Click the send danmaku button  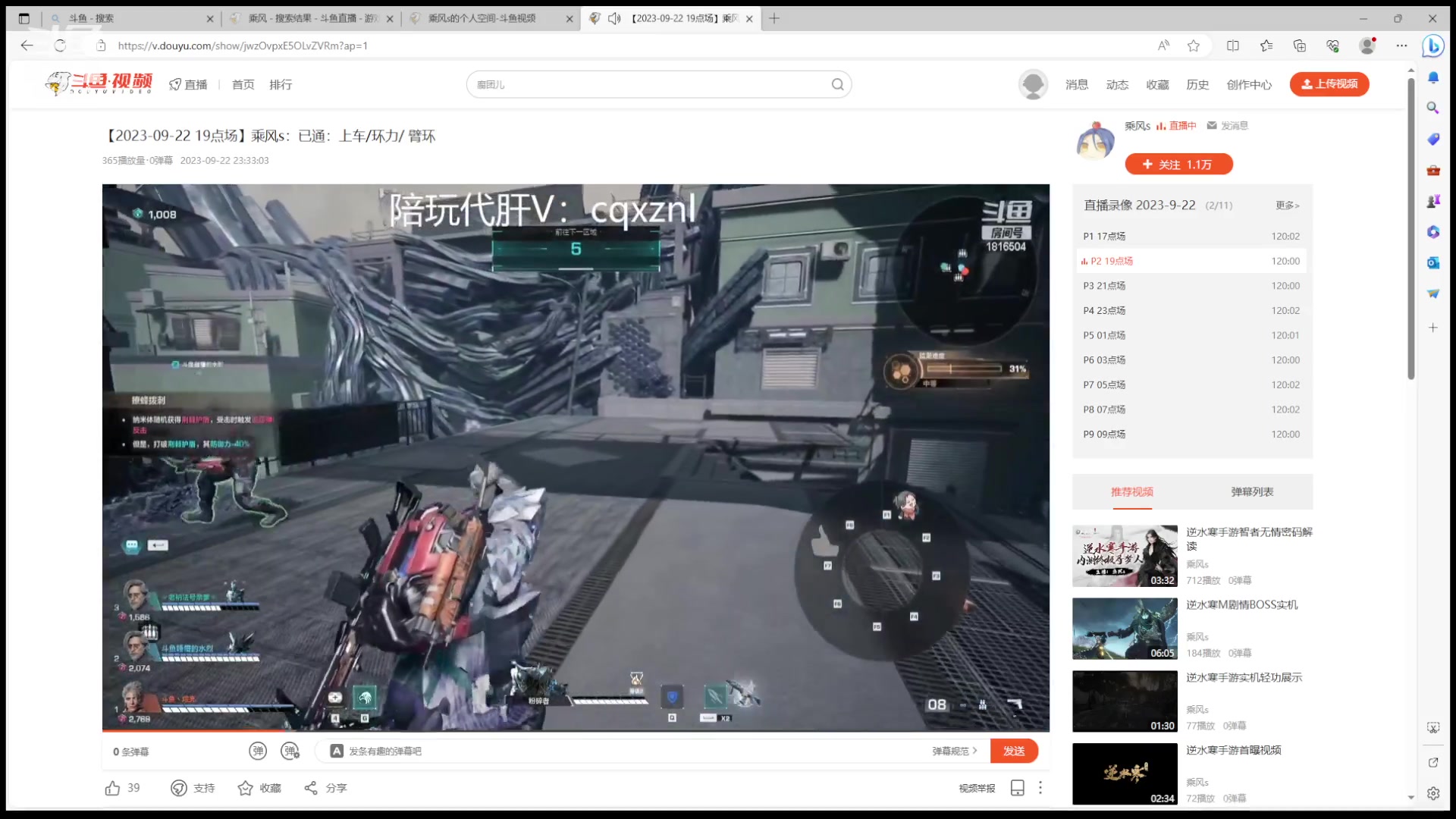(1014, 751)
